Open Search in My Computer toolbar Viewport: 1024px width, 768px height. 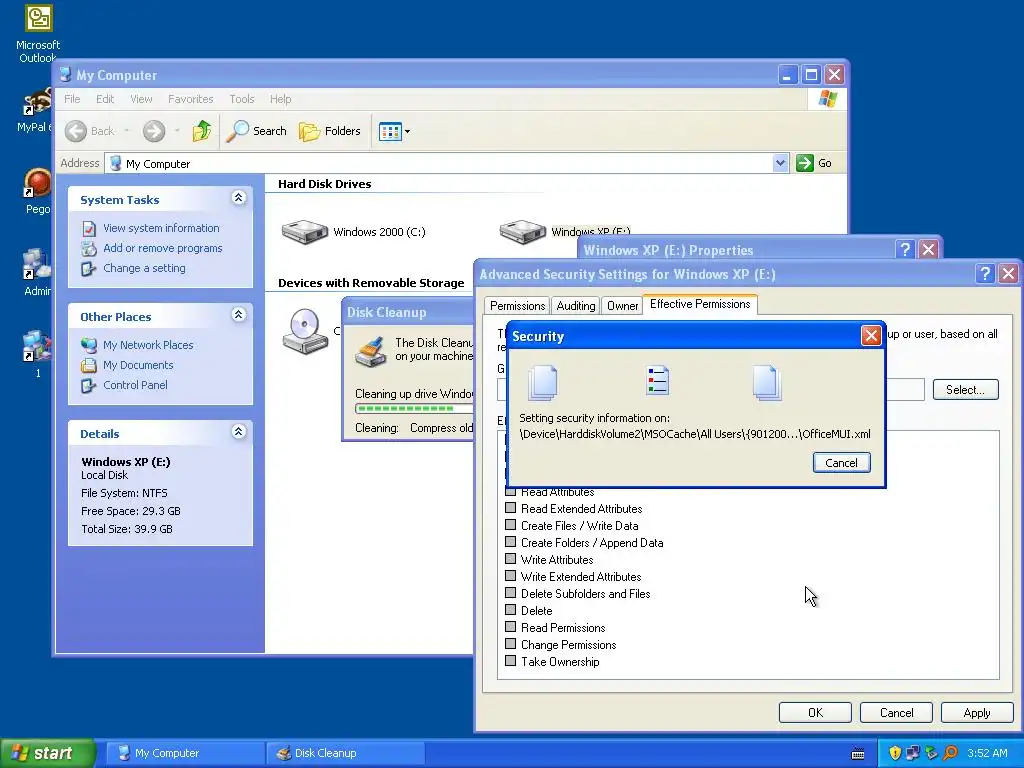[257, 131]
